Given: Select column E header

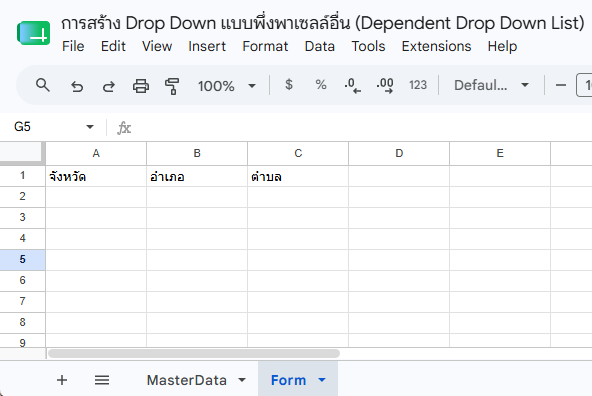Looking at the screenshot, I should click(500, 153).
